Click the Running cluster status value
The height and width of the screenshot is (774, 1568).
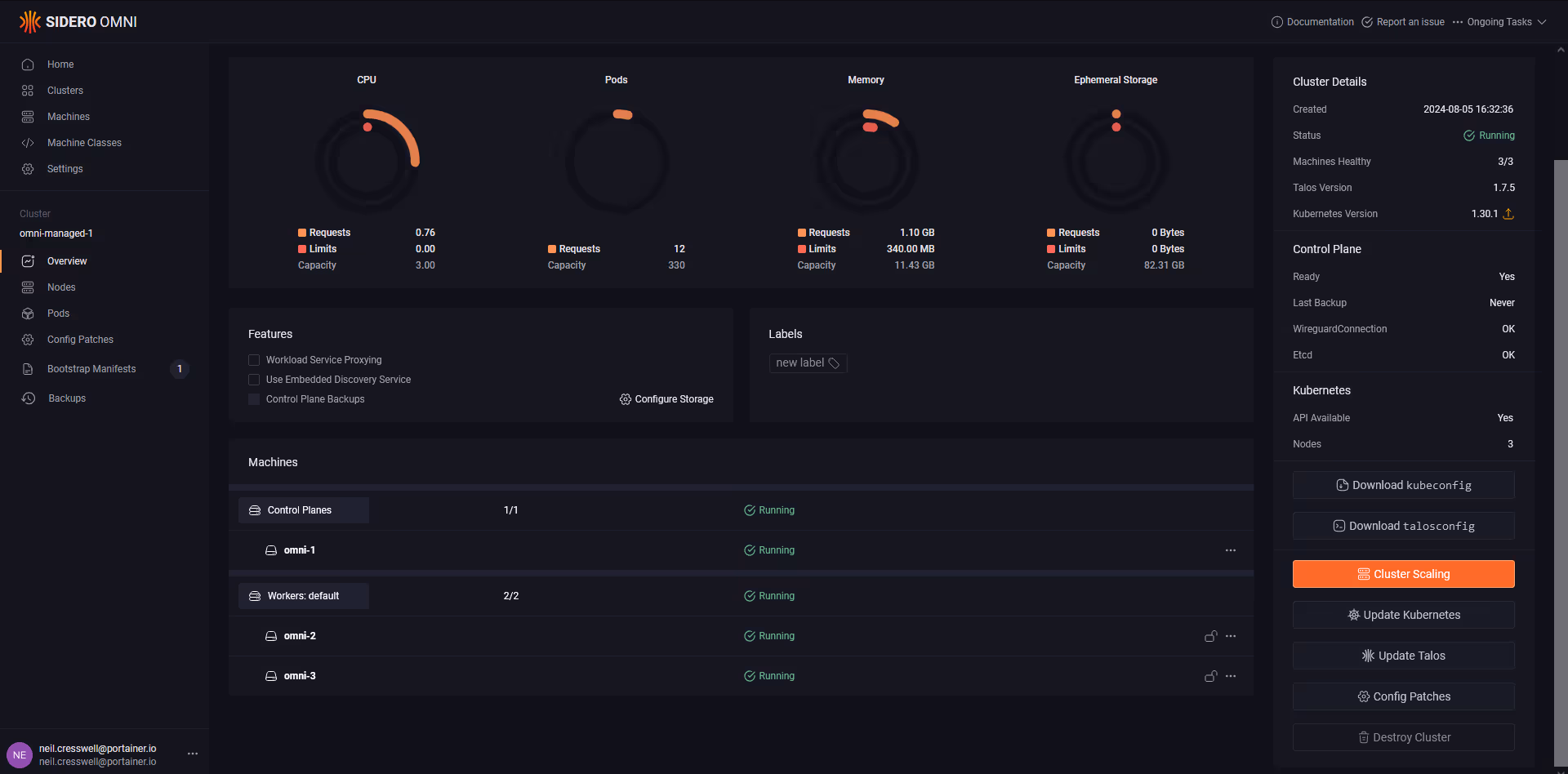coord(1489,136)
